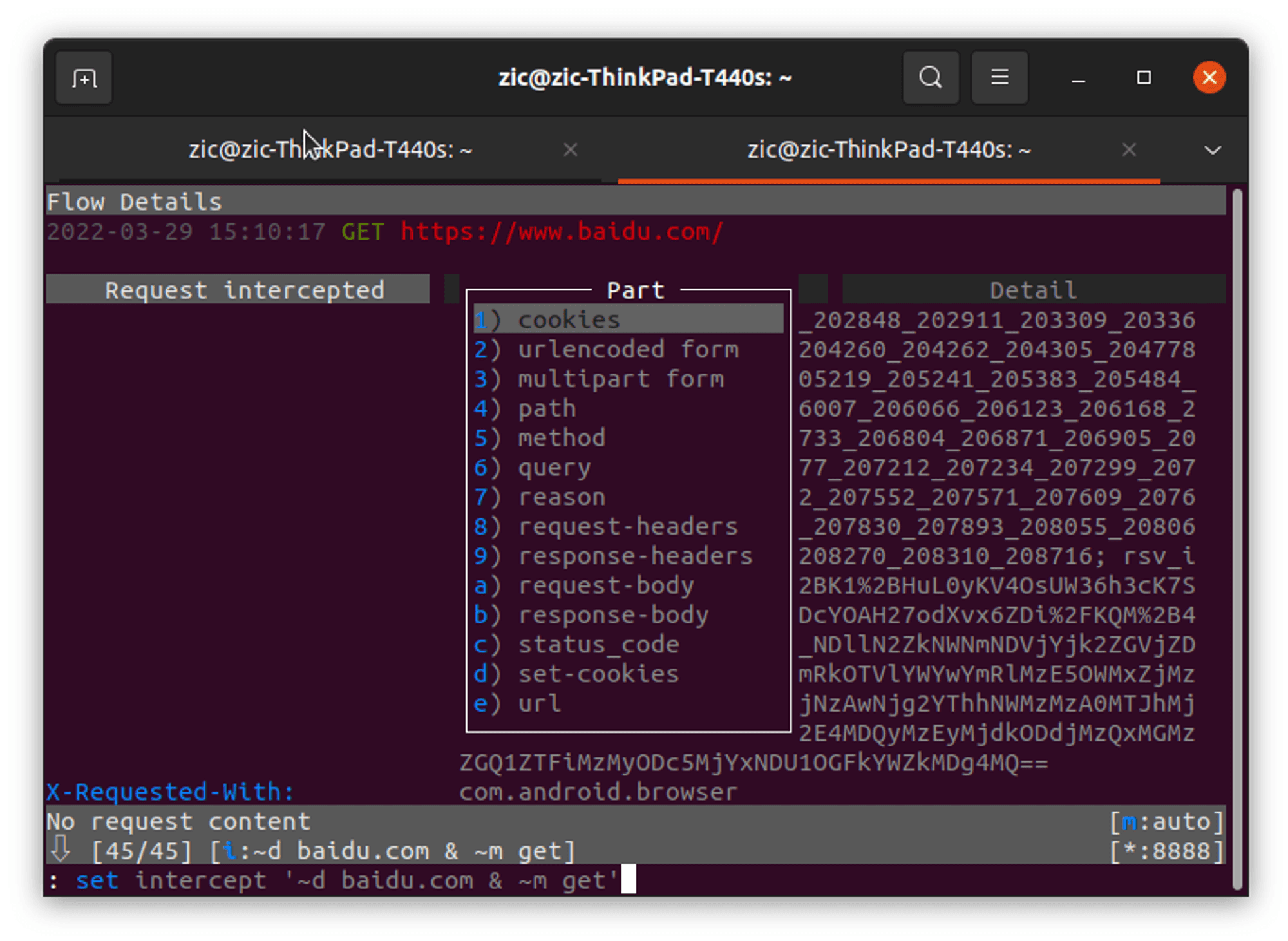Select the 'cookies' part option
1288x941 pixels.
tap(629, 319)
